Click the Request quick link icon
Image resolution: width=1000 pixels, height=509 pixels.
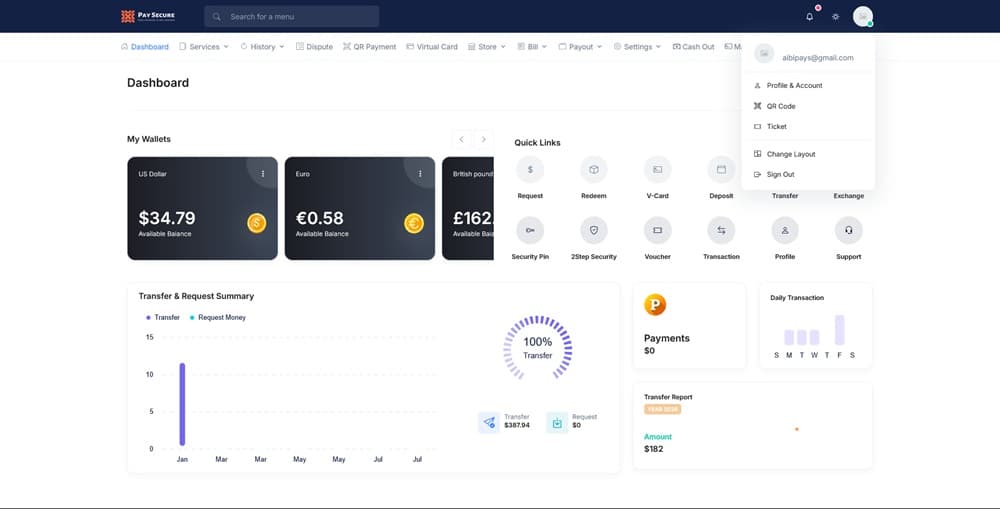click(529, 169)
